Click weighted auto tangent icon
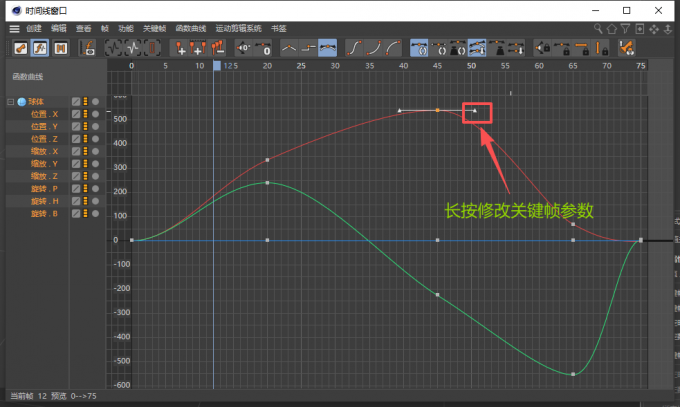The width and height of the screenshot is (680, 407). click(458, 48)
